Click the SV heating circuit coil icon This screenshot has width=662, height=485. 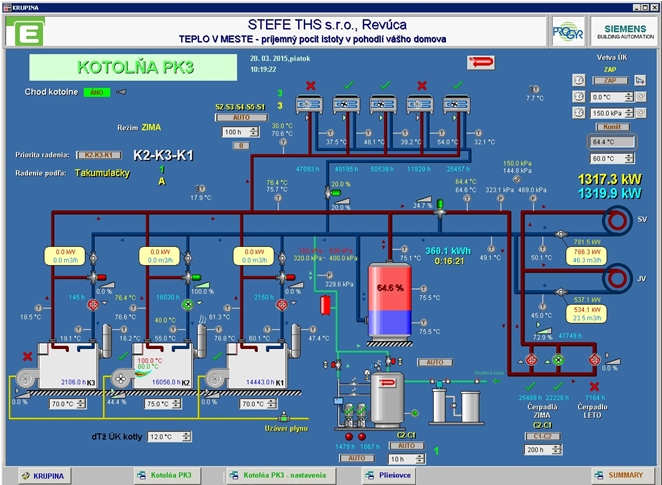(617, 220)
